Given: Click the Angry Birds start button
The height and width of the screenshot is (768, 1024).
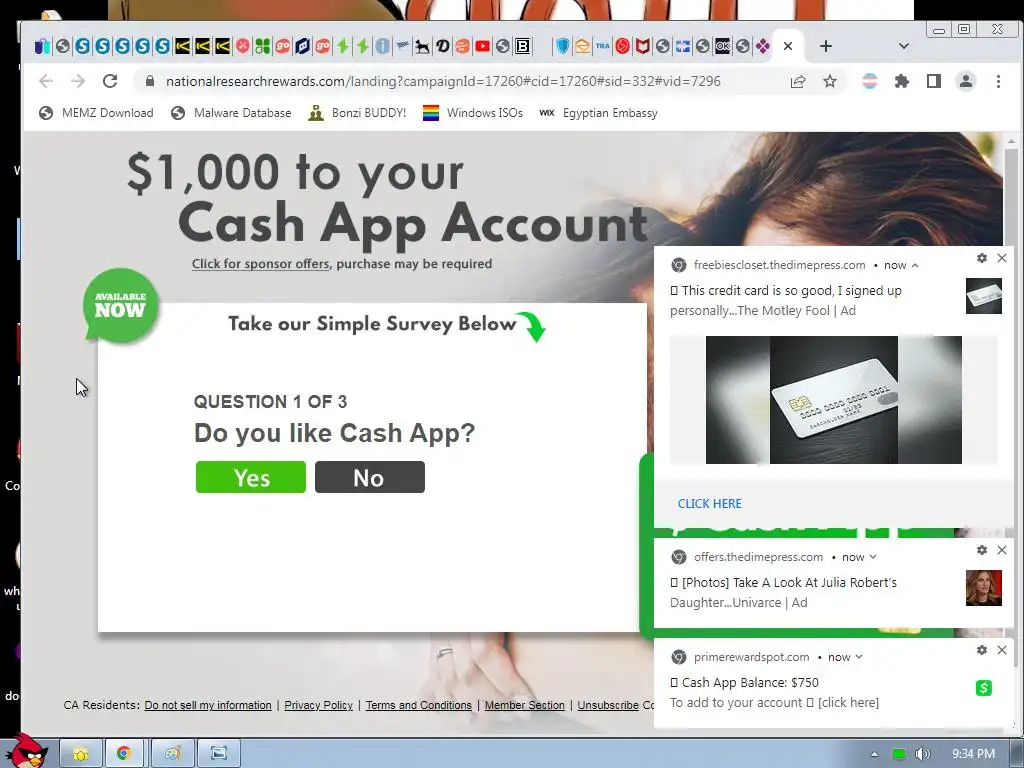Looking at the screenshot, I should coord(27,752).
